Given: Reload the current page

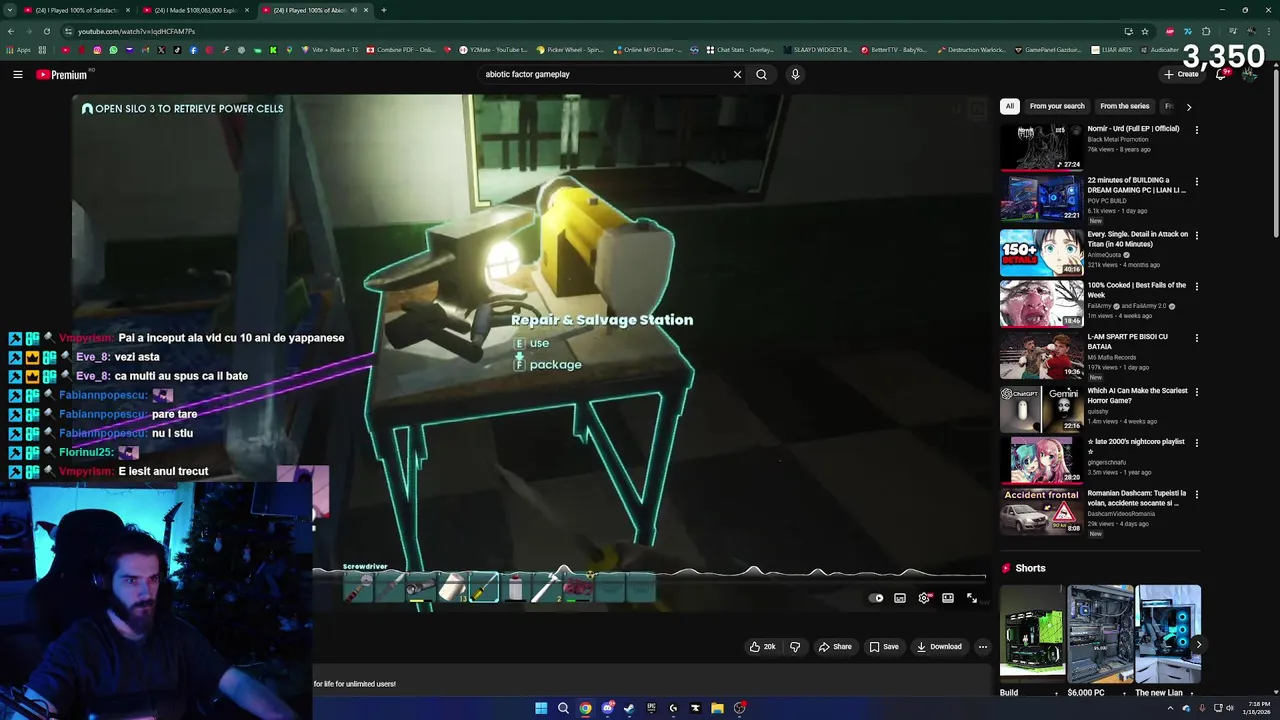Looking at the screenshot, I should (x=46, y=31).
